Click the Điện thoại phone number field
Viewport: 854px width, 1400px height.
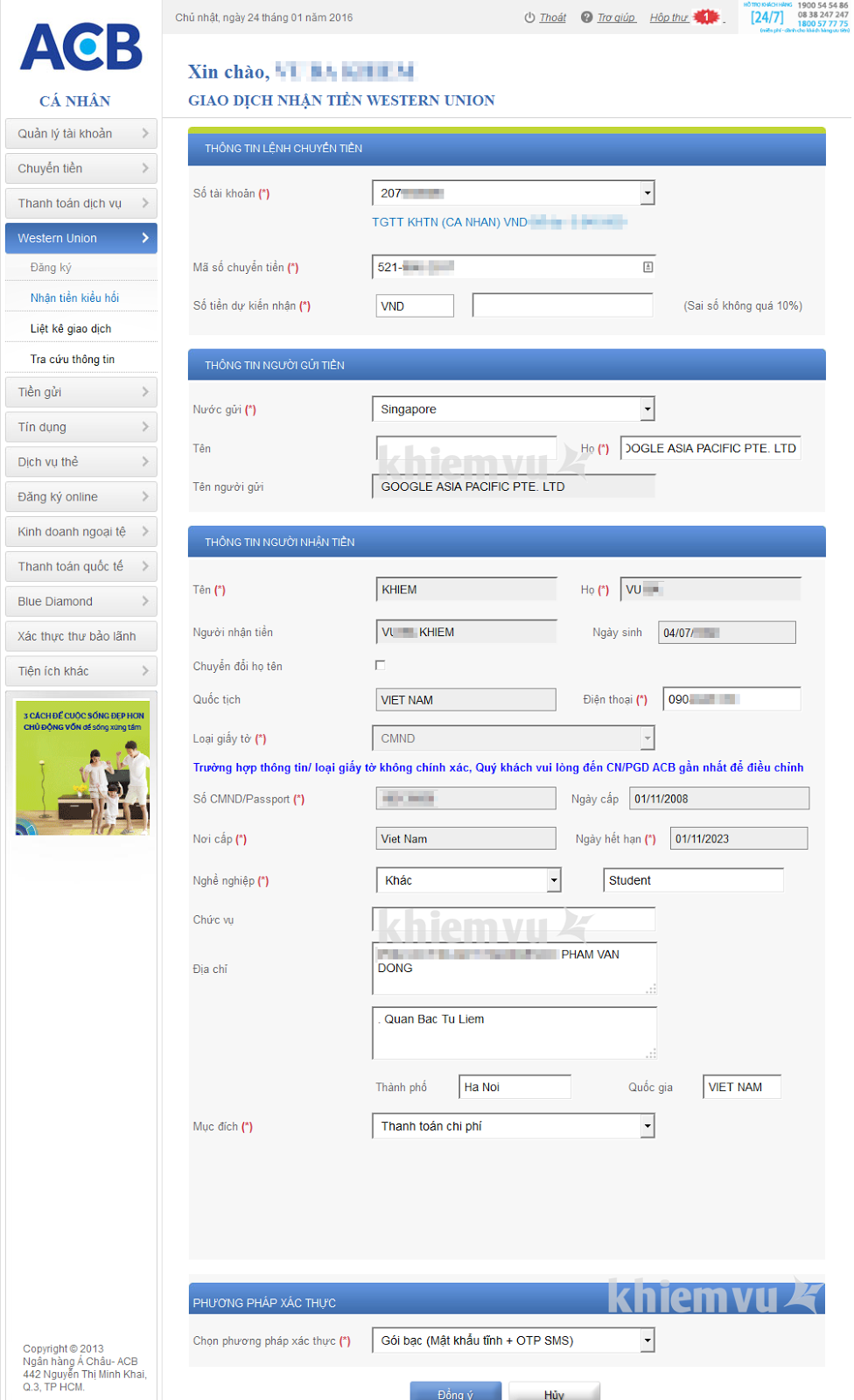(731, 699)
